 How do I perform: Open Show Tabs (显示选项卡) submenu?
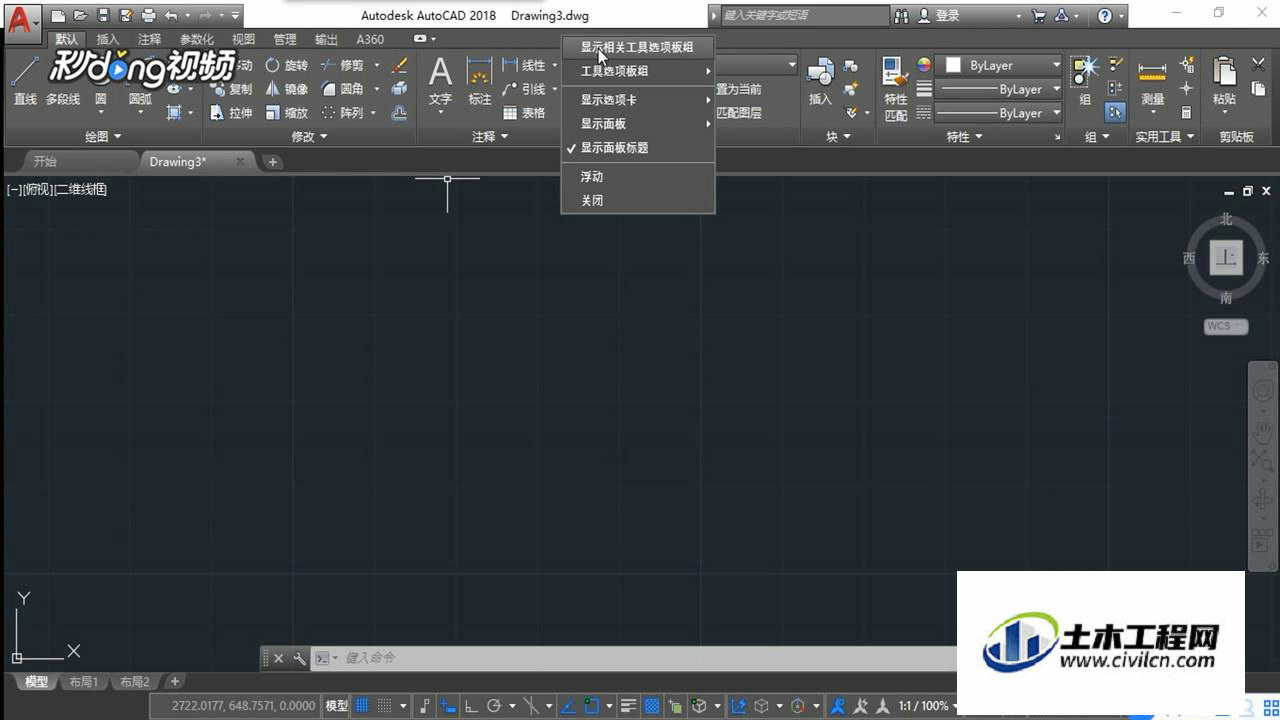click(x=638, y=100)
